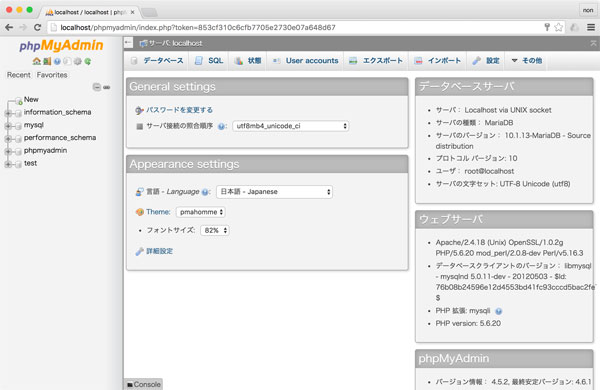
Task: Click the collapse page header icon at top right
Action: pos(593,43)
